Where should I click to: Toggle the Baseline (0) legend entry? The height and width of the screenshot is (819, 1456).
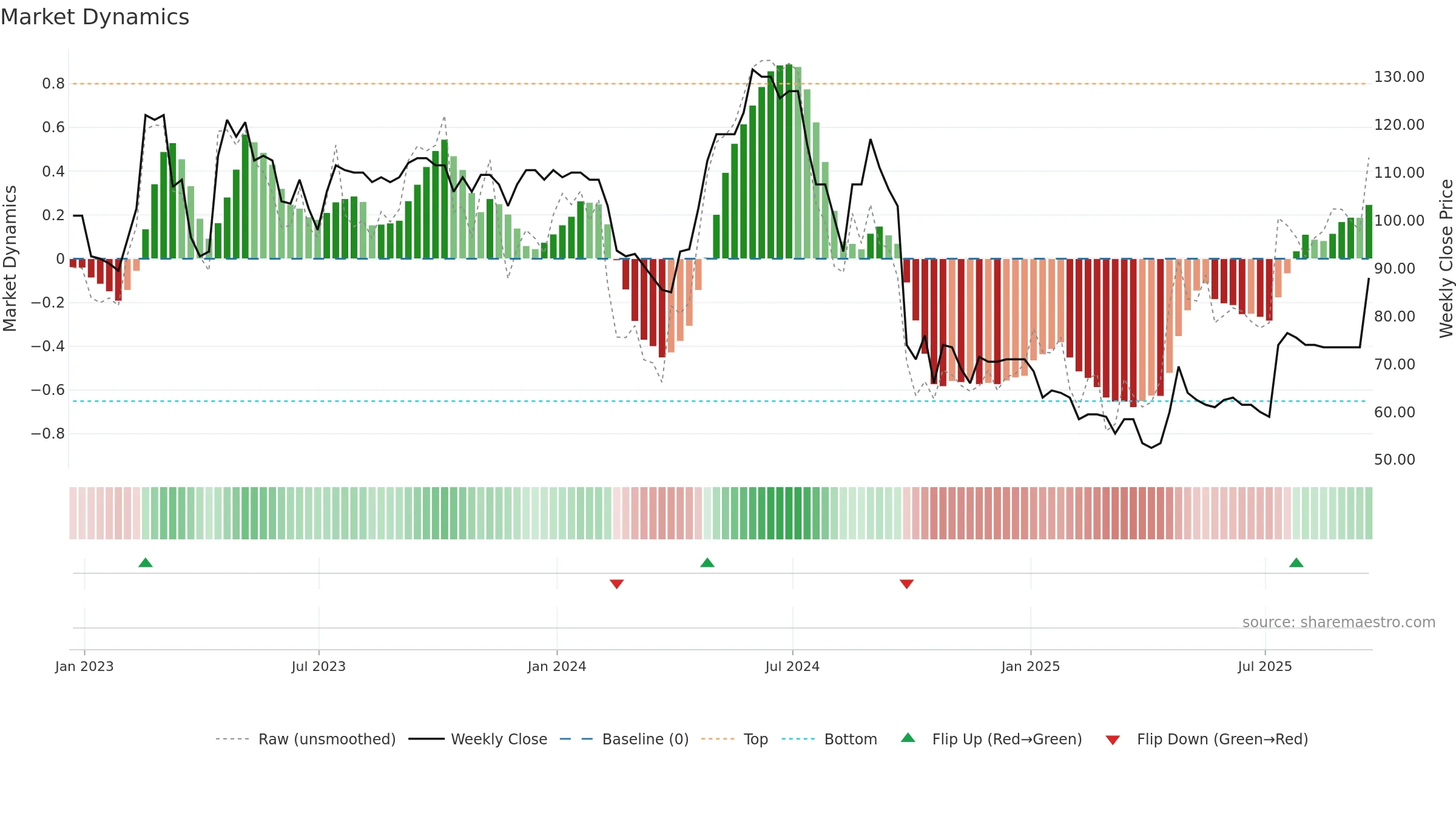click(x=624, y=739)
